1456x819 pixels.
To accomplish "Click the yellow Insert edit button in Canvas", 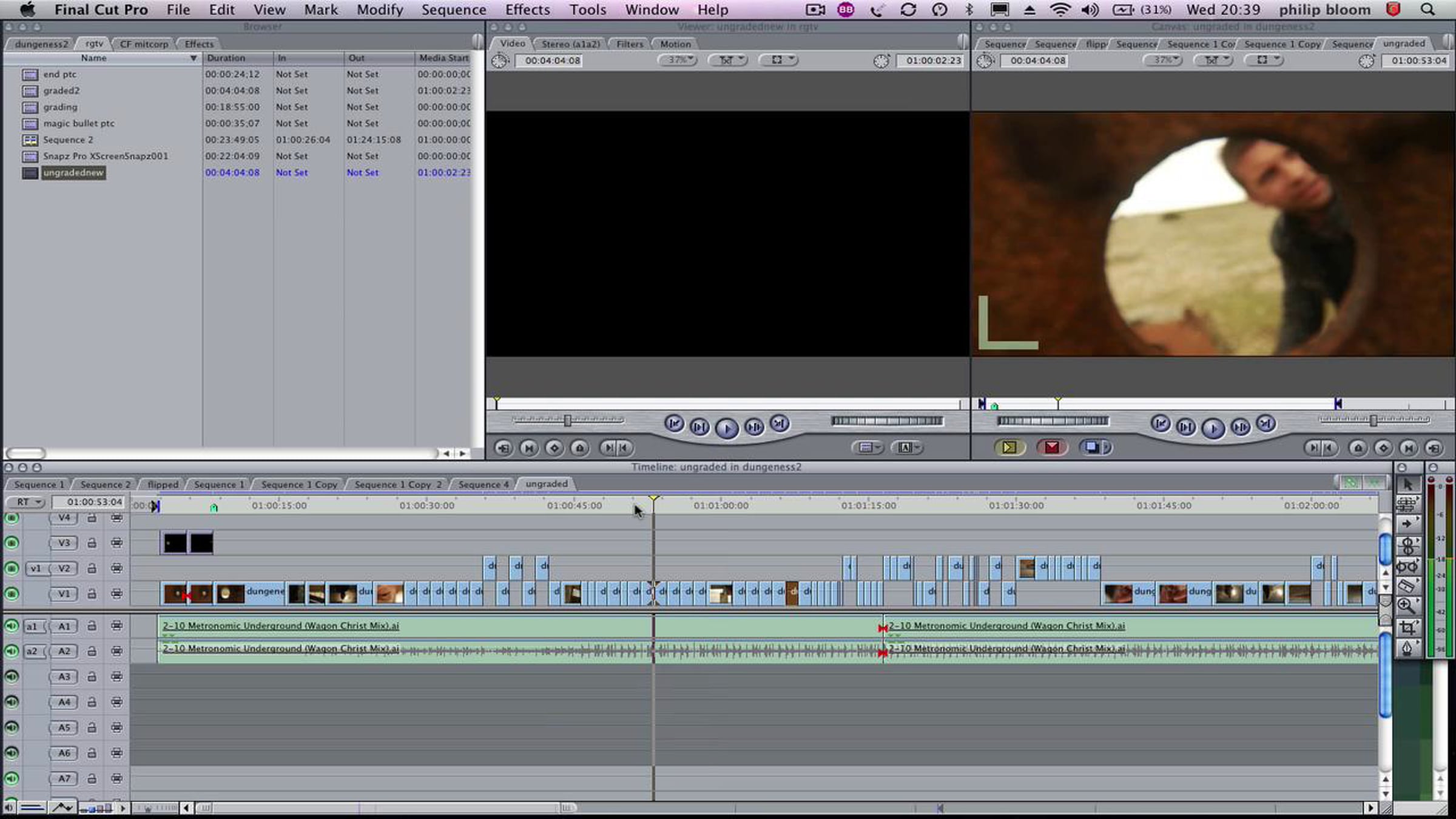I will [1009, 448].
